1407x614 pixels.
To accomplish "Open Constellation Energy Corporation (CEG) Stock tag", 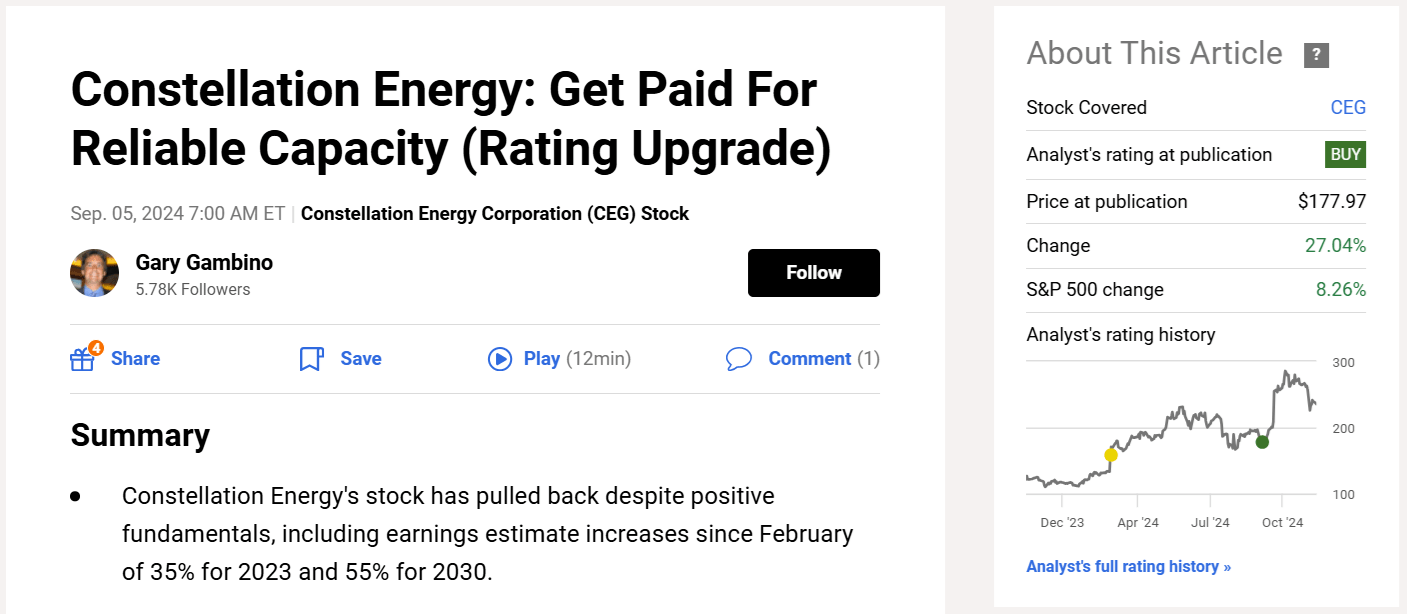I will point(495,213).
